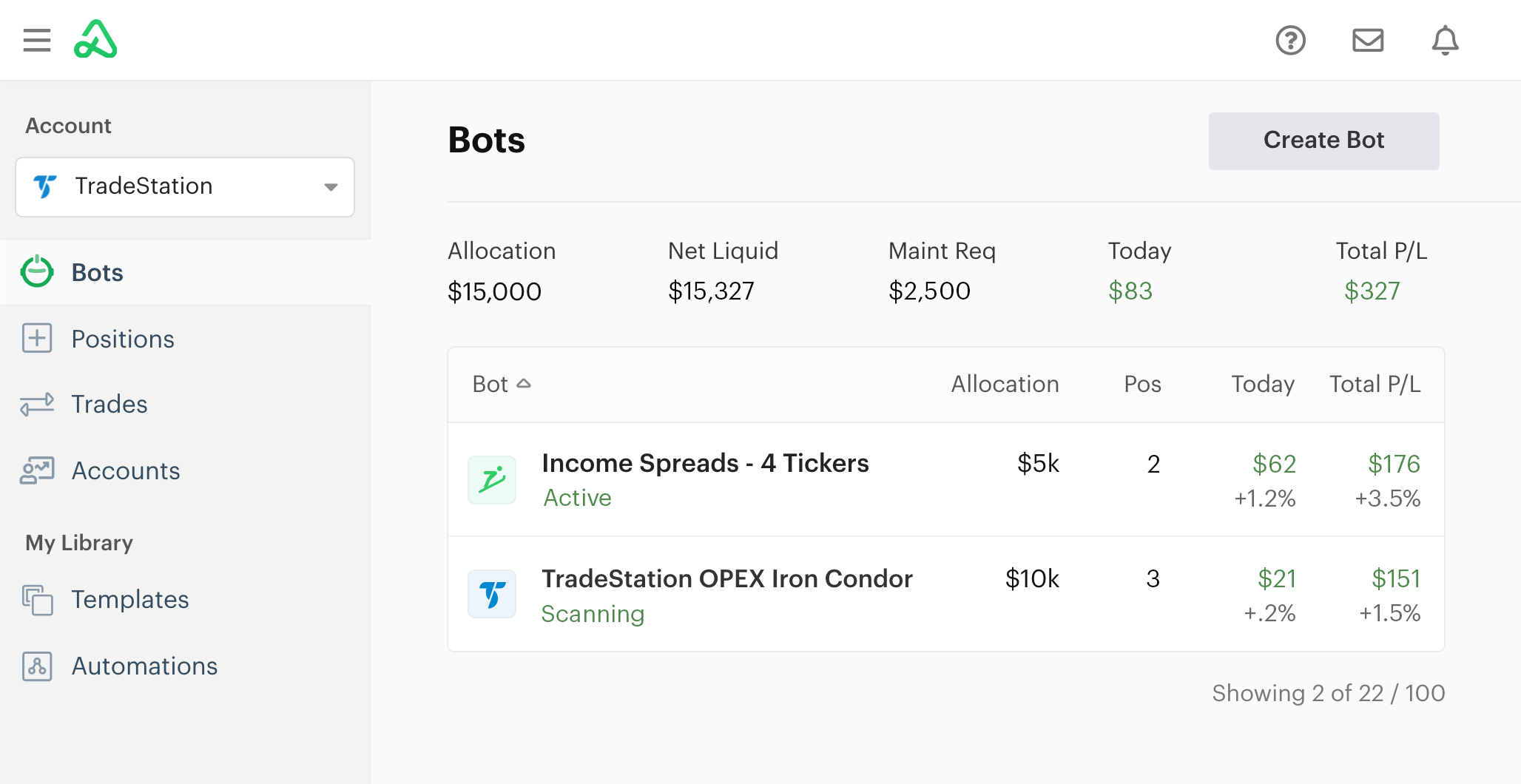The image size is (1521, 784).
Task: Click the $15,000 Allocation summary value
Action: (494, 291)
